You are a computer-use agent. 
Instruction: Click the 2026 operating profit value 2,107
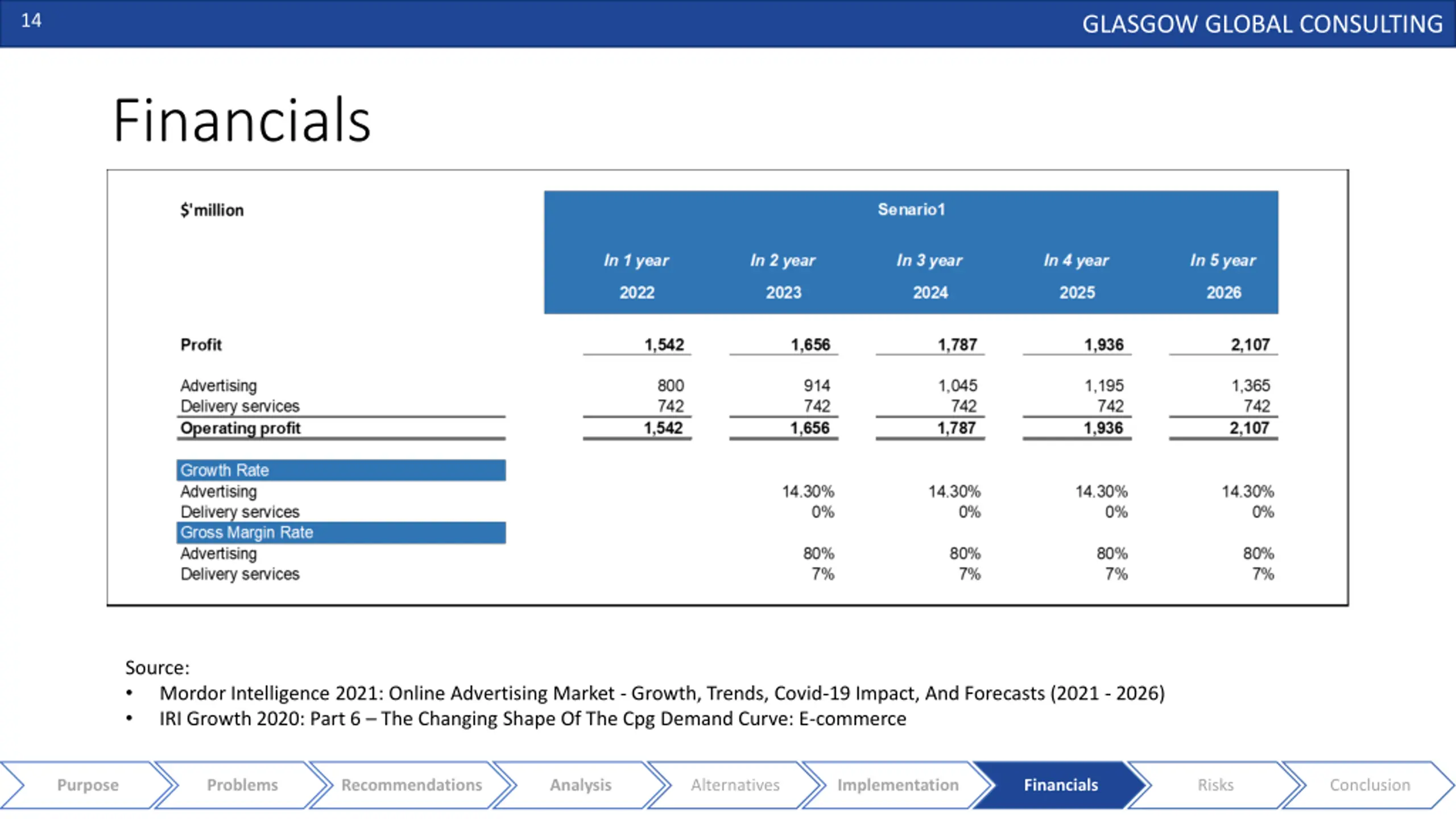[x=1250, y=428]
